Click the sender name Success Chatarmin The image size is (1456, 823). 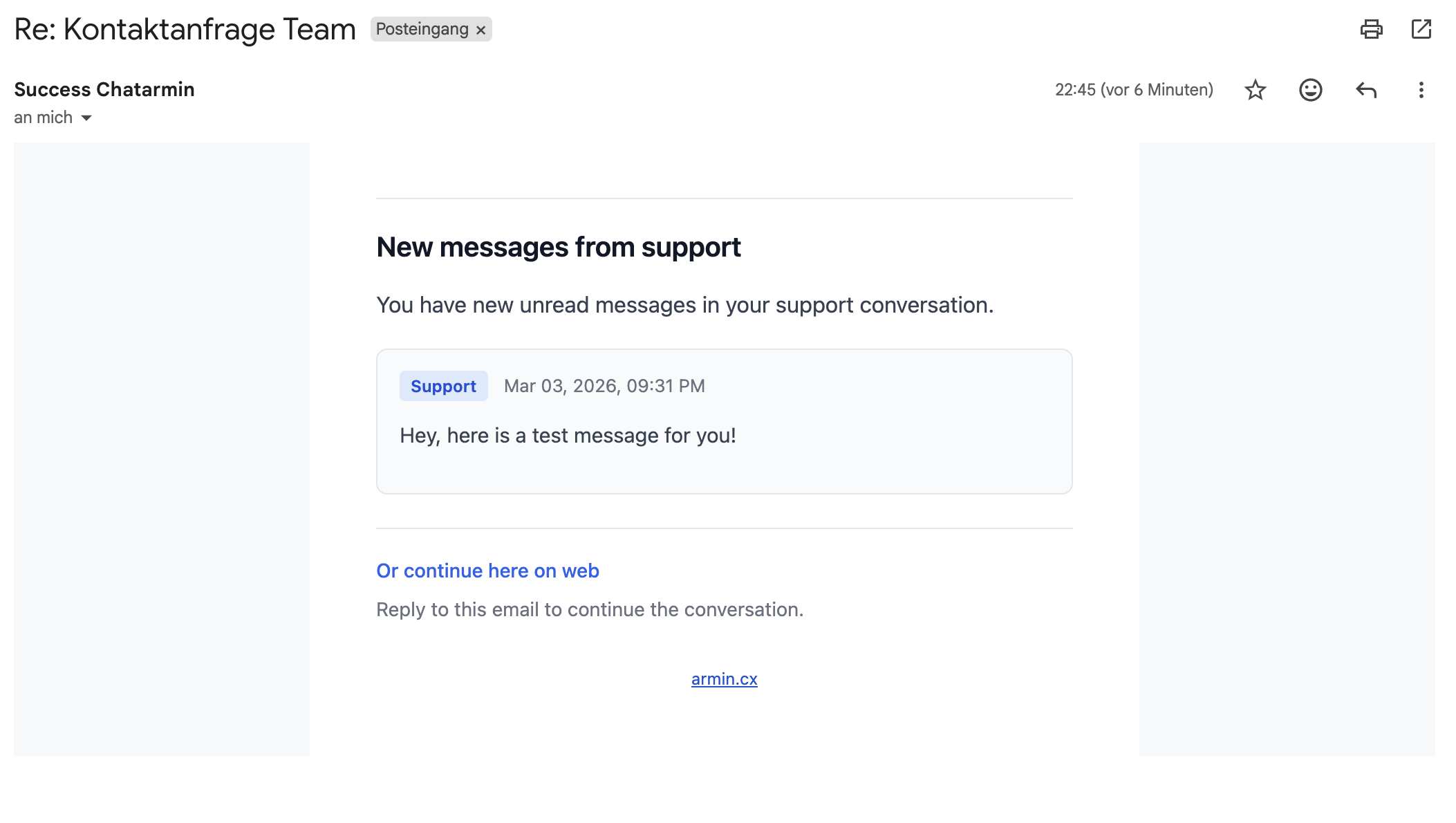coord(104,89)
